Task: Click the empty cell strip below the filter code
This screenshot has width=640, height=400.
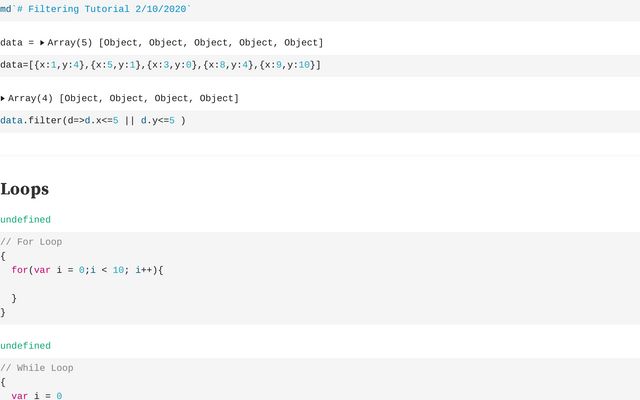Action: coord(320,144)
